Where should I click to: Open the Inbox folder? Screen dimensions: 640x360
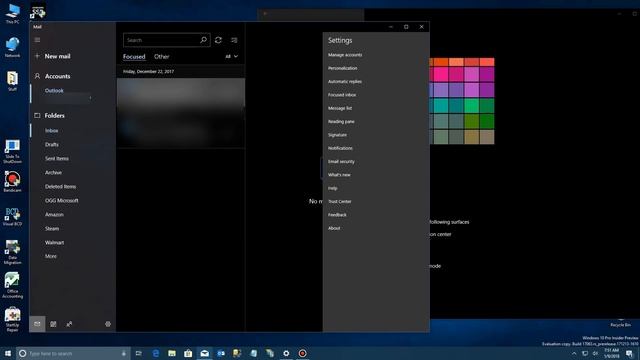click(52, 131)
